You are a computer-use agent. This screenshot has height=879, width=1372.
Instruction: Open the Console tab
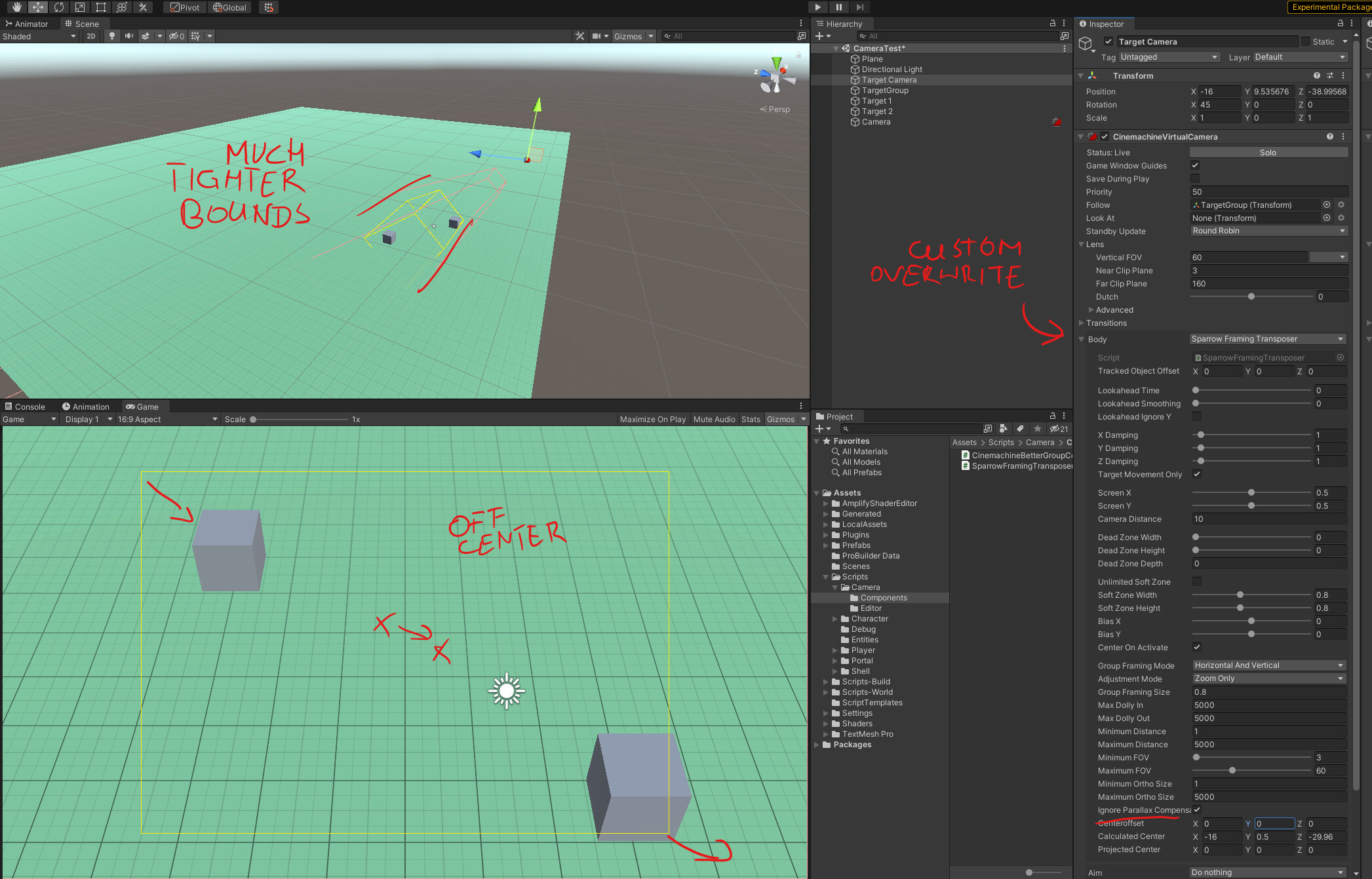[25, 406]
